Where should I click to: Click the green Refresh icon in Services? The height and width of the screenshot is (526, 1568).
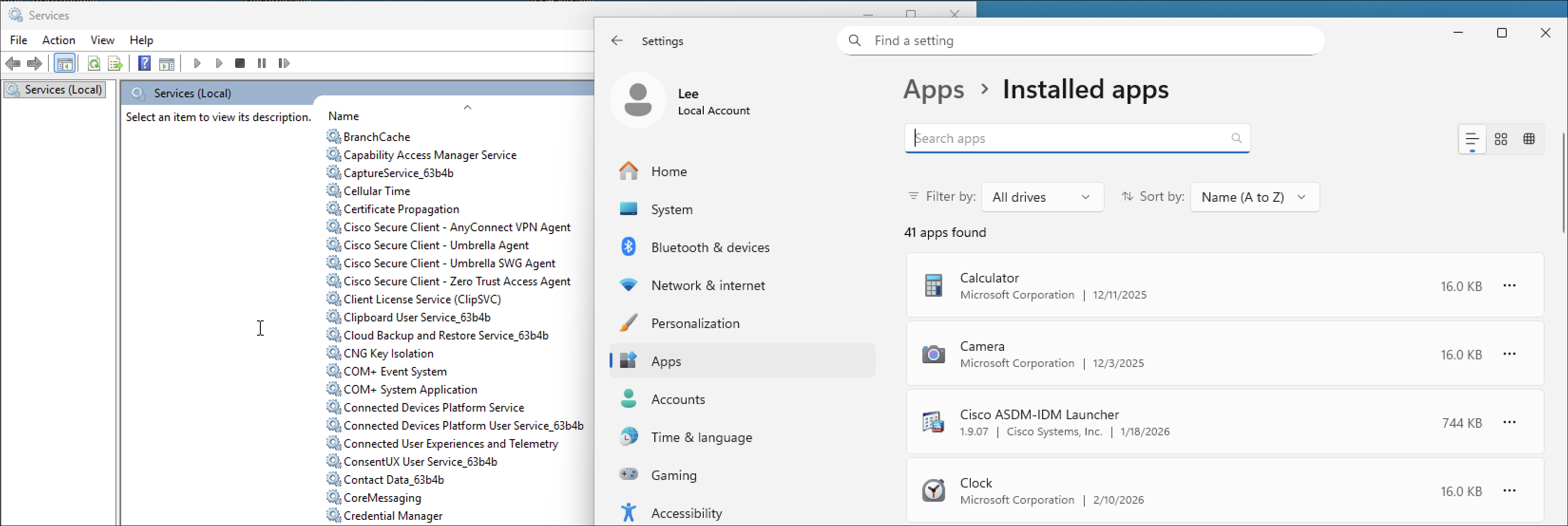(94, 63)
